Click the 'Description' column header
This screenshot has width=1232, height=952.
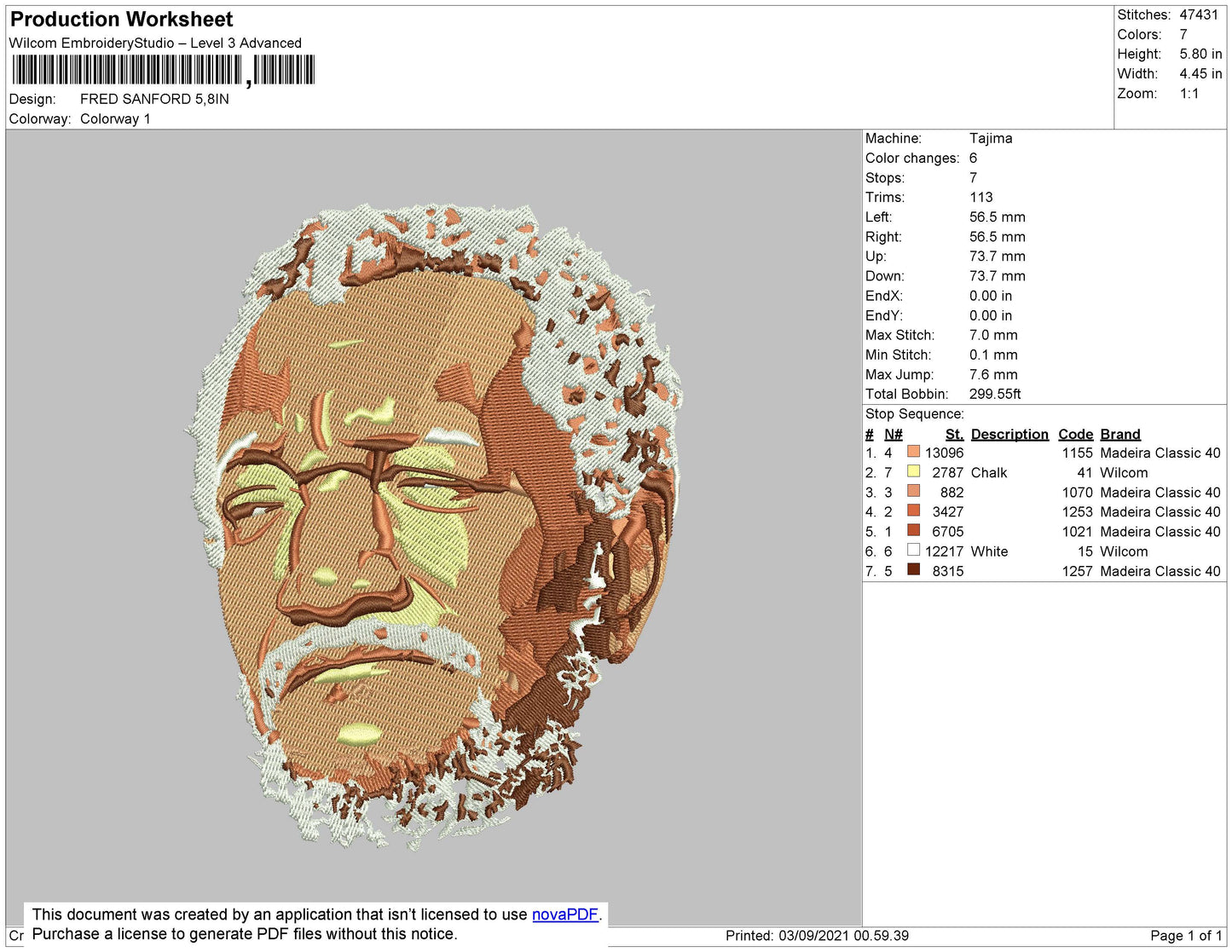[1009, 434]
